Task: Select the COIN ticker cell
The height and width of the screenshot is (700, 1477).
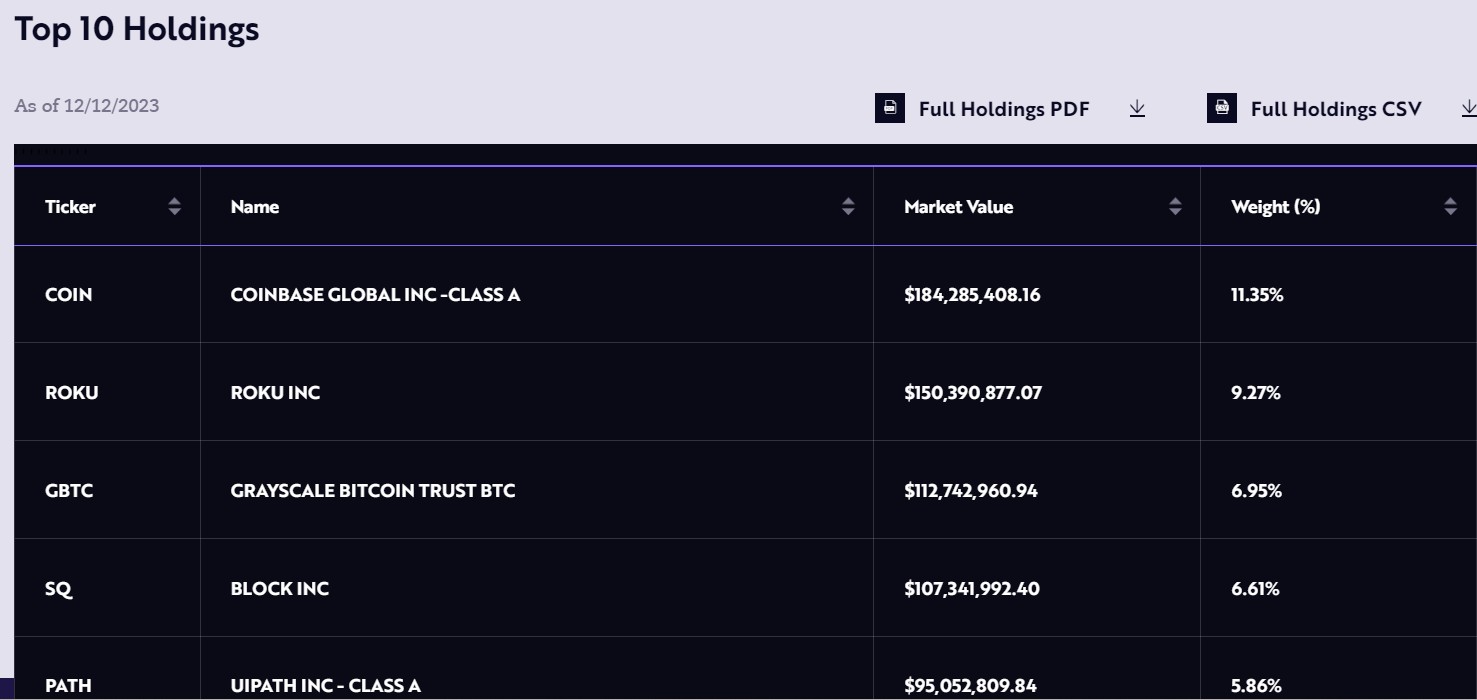Action: tap(68, 295)
